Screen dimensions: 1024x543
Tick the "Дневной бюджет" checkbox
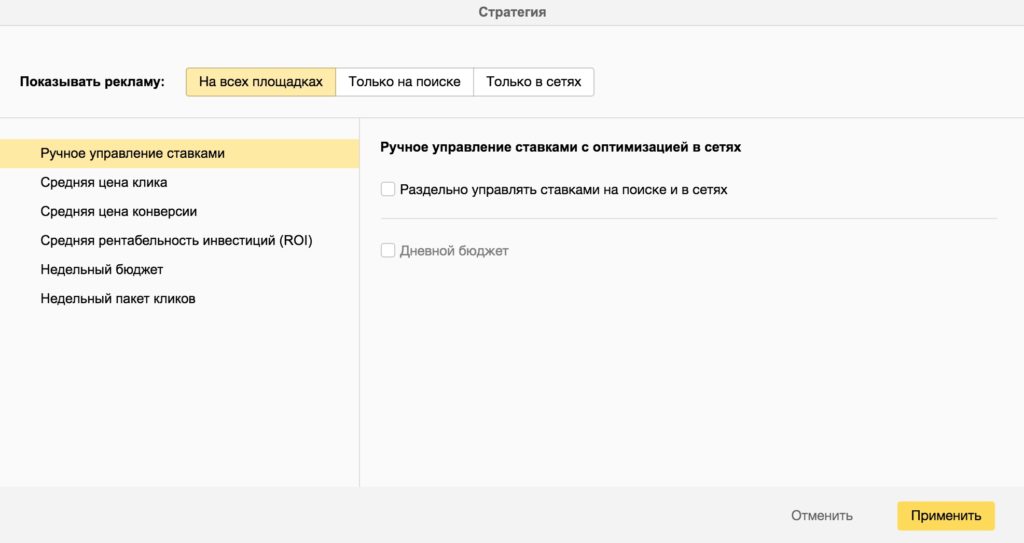coord(388,251)
